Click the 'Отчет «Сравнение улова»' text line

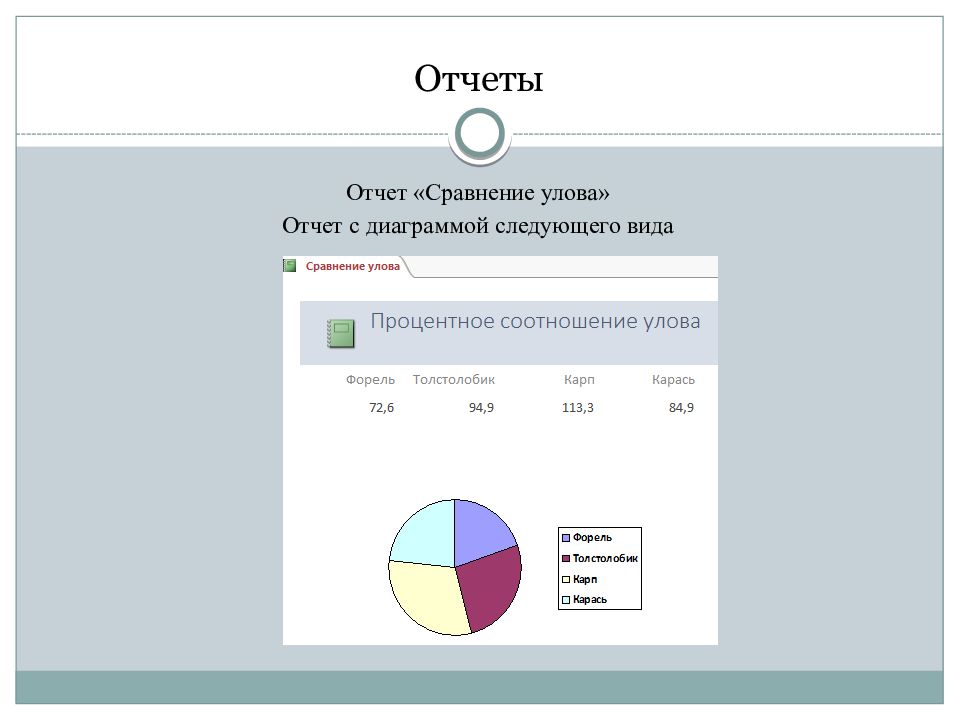point(478,193)
